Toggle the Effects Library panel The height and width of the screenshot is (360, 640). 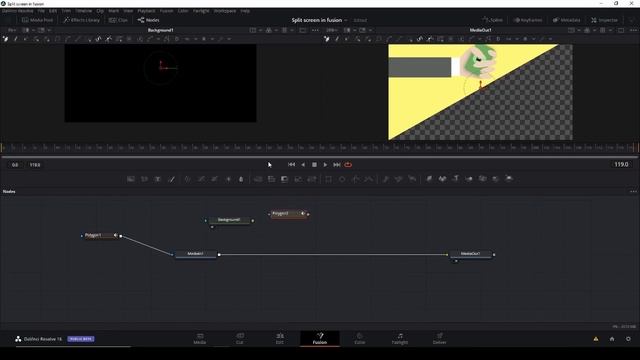[81, 20]
